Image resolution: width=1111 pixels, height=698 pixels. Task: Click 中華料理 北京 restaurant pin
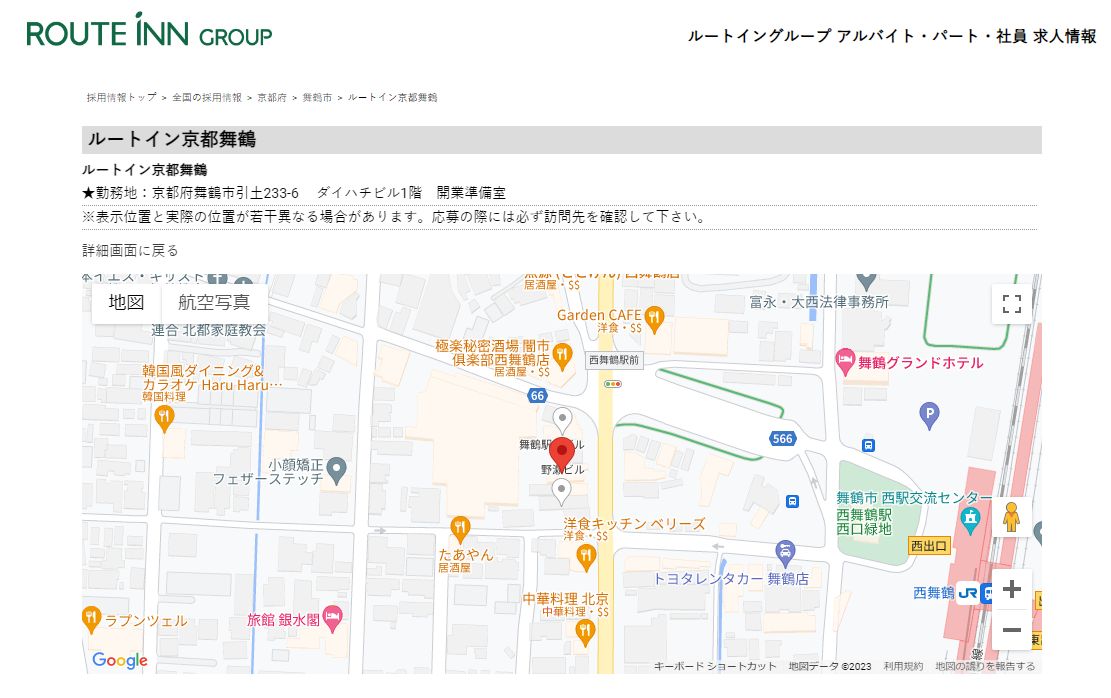click(x=585, y=632)
